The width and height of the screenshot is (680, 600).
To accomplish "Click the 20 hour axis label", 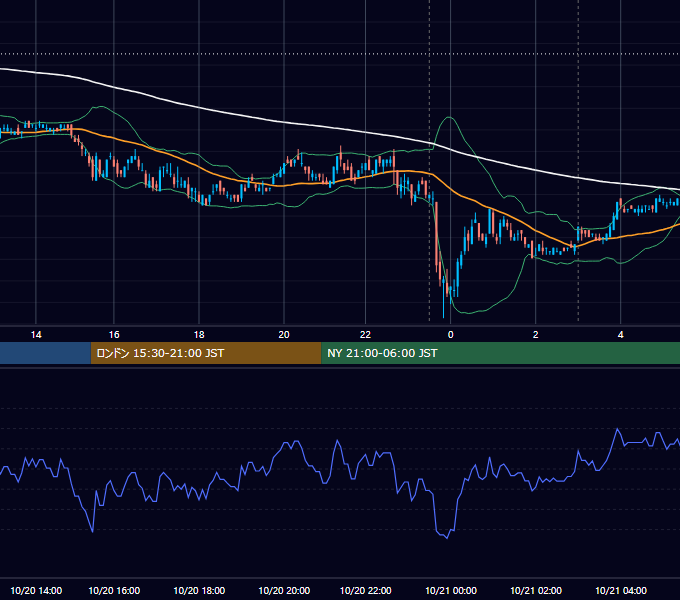I will (x=284, y=334).
